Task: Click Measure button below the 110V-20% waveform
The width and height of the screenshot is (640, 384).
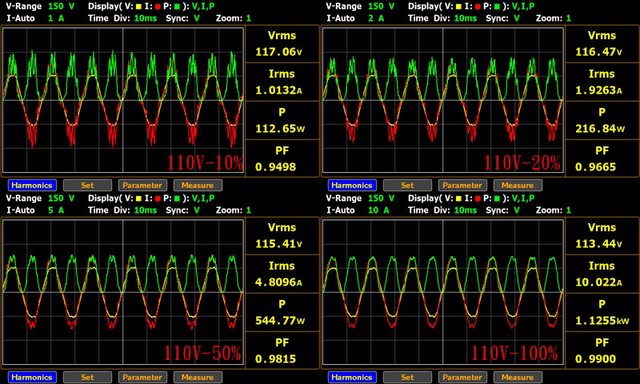Action: [x=518, y=185]
